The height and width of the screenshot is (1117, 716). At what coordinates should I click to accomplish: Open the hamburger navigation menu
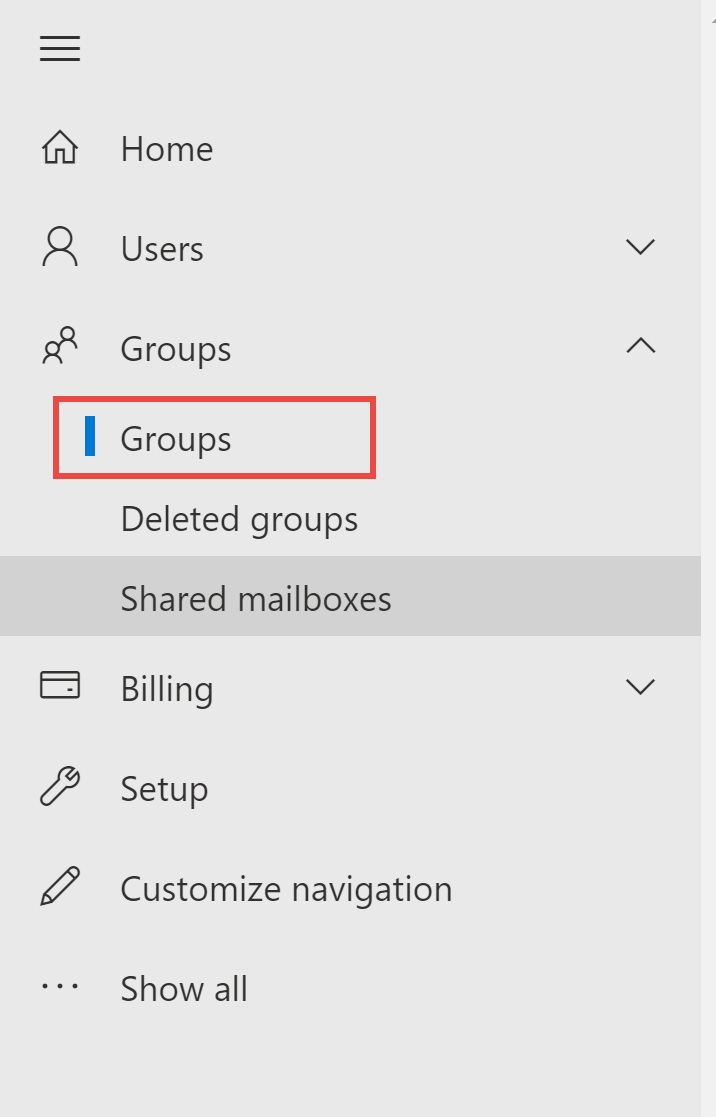point(59,48)
